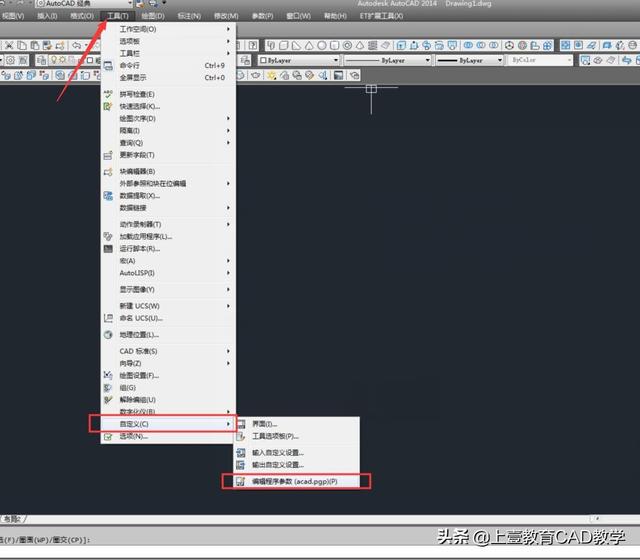This screenshot has height=560, width=640.
Task: Select the Box solid tool
Action: click(284, 45)
